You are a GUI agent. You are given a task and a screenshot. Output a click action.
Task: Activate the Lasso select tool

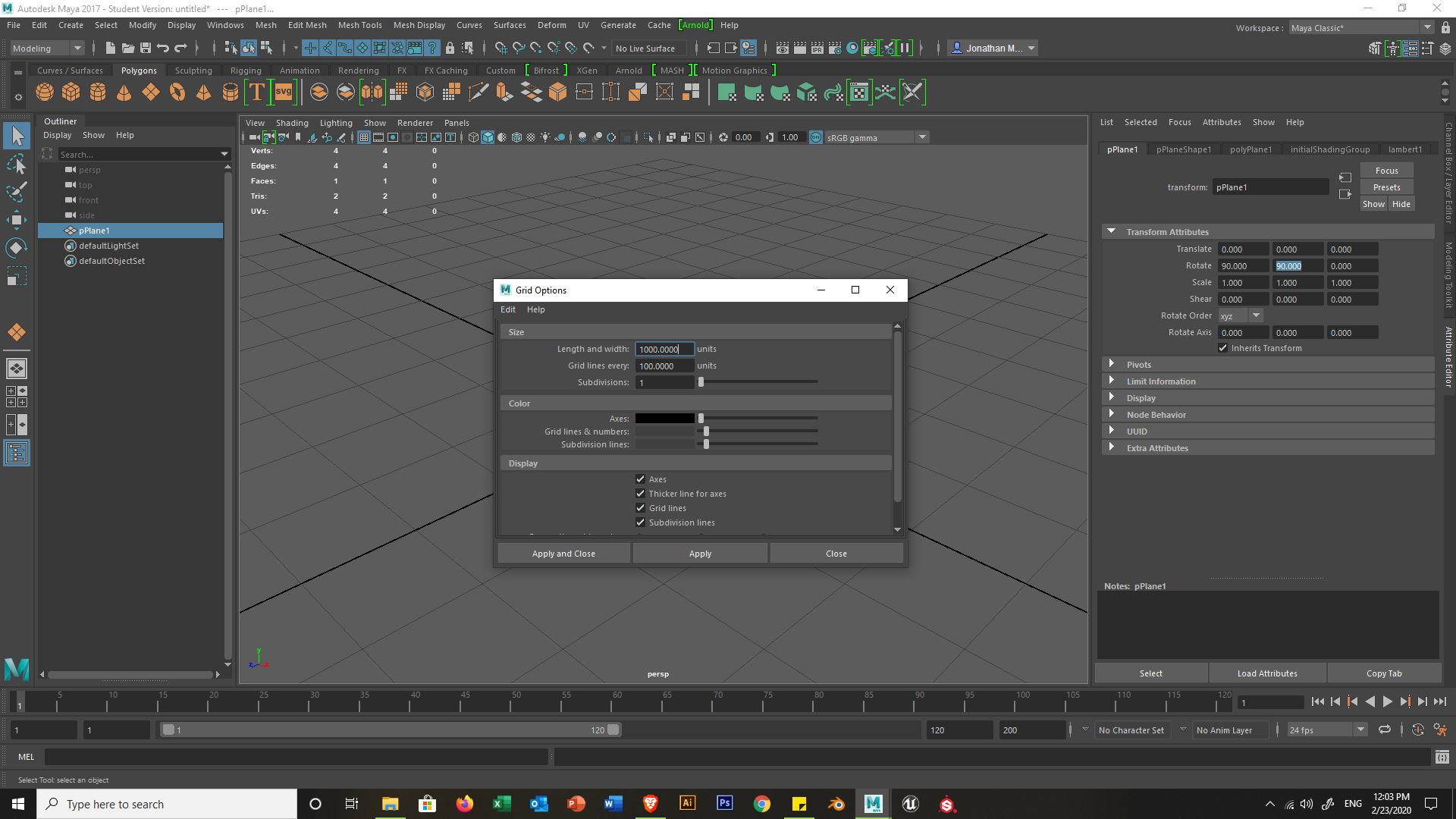click(x=16, y=164)
